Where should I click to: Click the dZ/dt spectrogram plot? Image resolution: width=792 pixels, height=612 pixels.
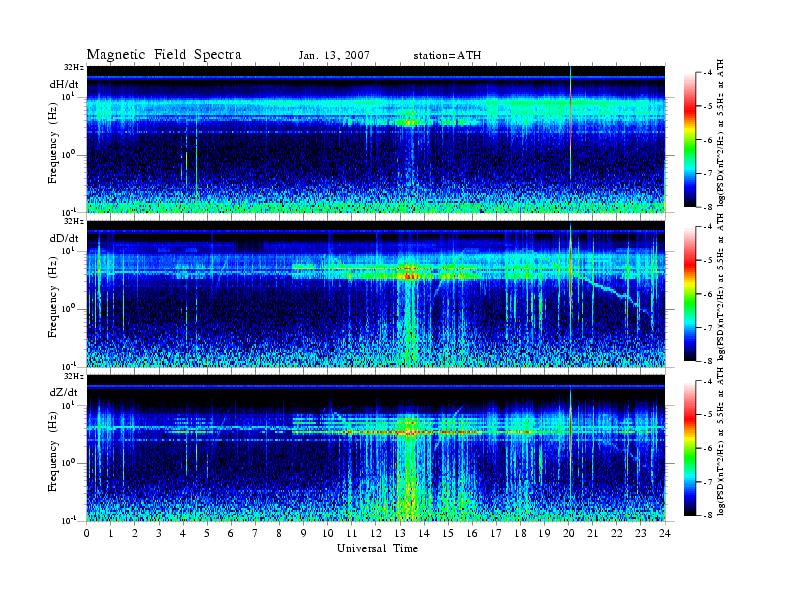pyautogui.click(x=376, y=448)
